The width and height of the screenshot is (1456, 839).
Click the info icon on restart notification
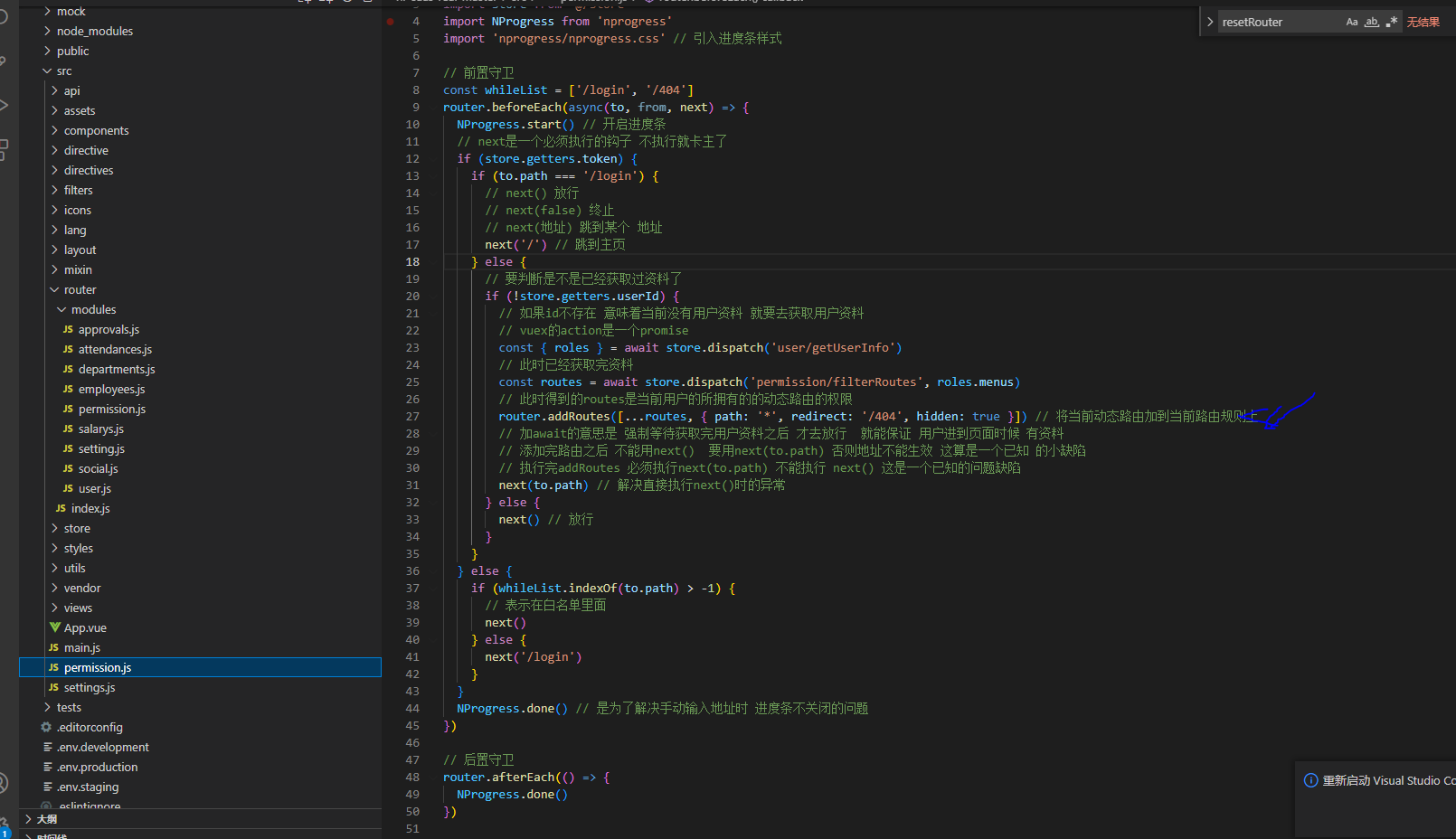[x=1310, y=780]
